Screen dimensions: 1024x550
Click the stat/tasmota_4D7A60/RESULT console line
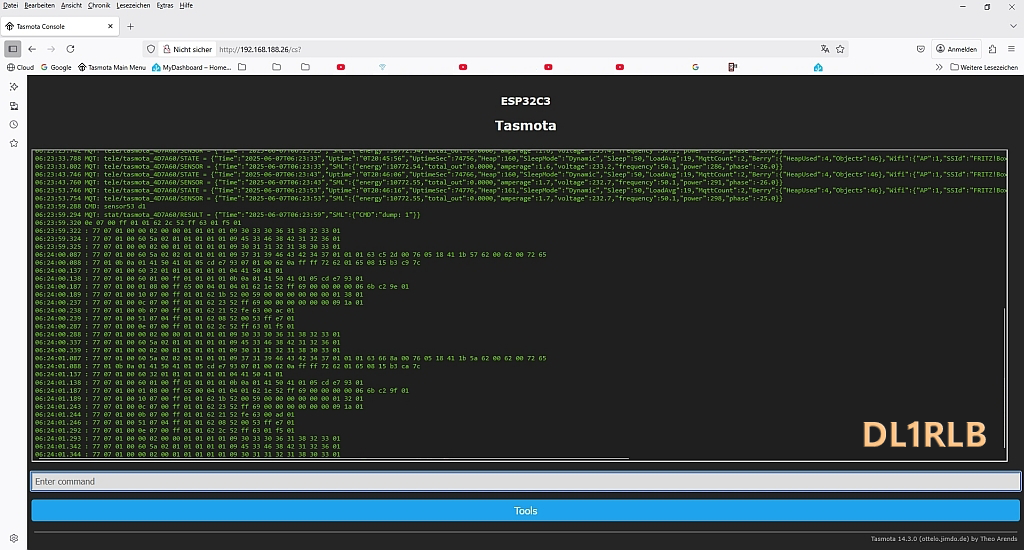pos(227,214)
